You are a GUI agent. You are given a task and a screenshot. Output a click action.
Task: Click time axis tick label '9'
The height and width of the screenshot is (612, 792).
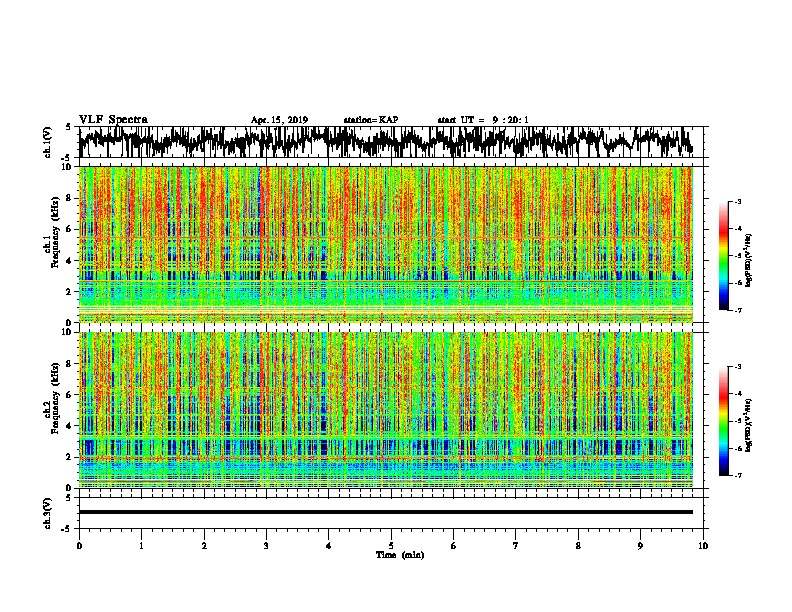(x=640, y=546)
